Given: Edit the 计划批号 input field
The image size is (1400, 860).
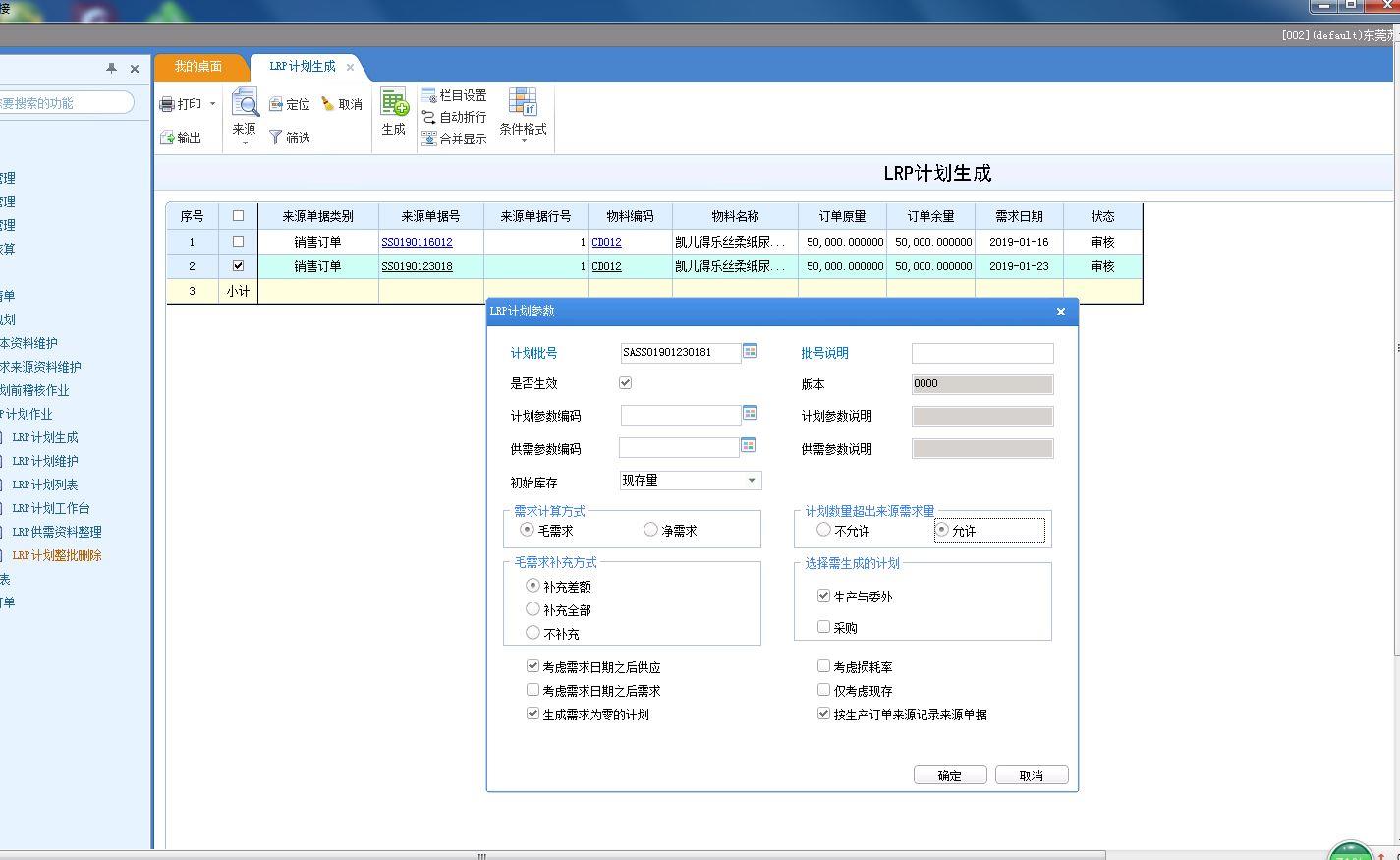Looking at the screenshot, I should (681, 352).
